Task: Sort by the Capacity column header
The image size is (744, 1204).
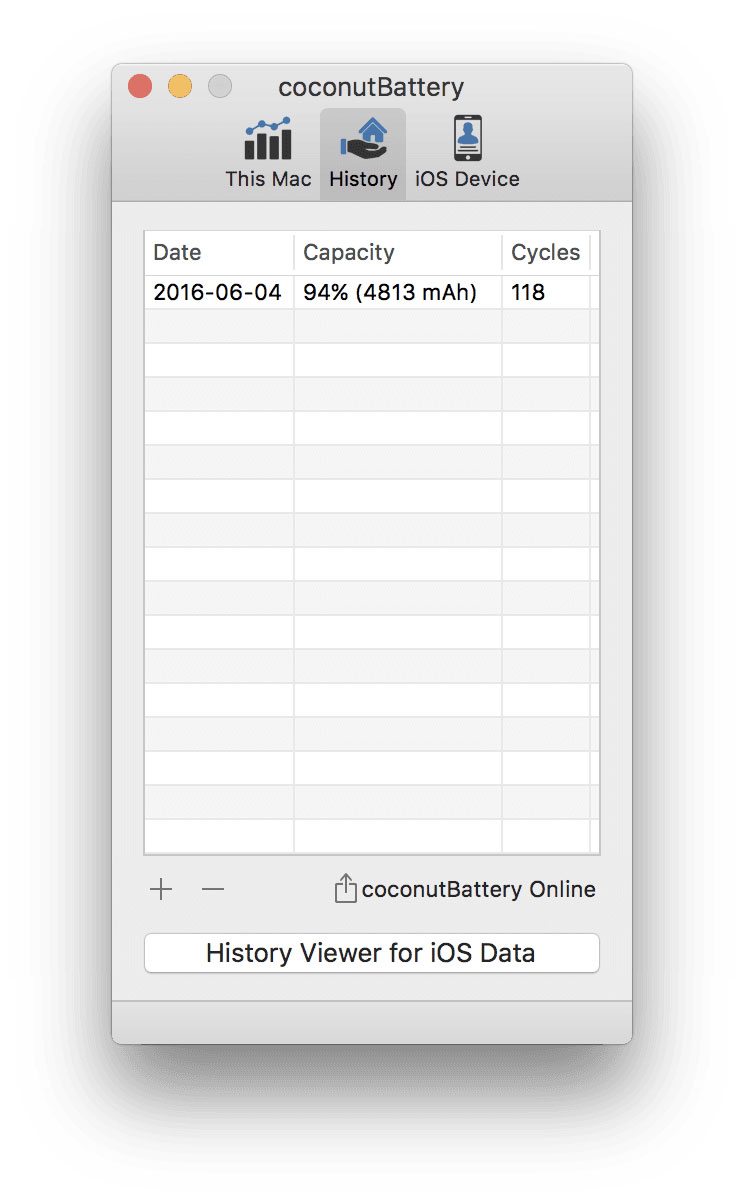Action: [397, 253]
